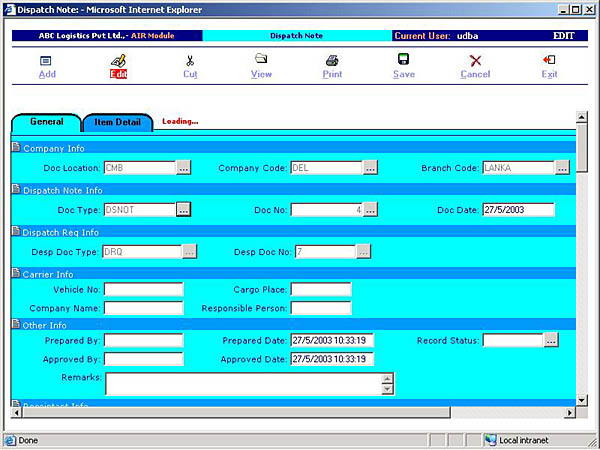Click the Vehicle No input field

pyautogui.click(x=144, y=290)
